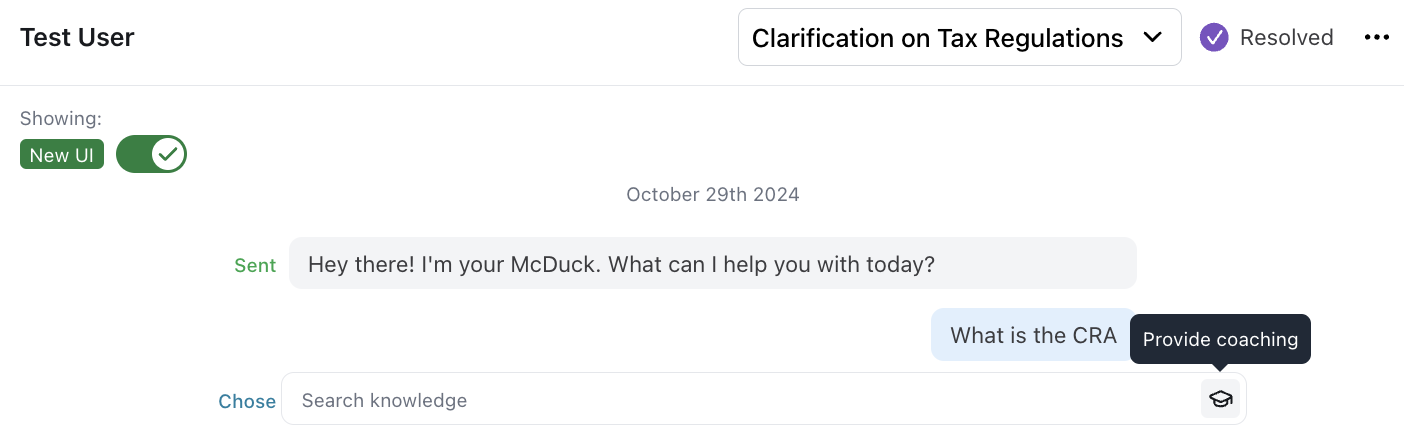Viewport: 1404px width, 438px height.
Task: Click the graduation cap coaching icon
Action: (1220, 399)
